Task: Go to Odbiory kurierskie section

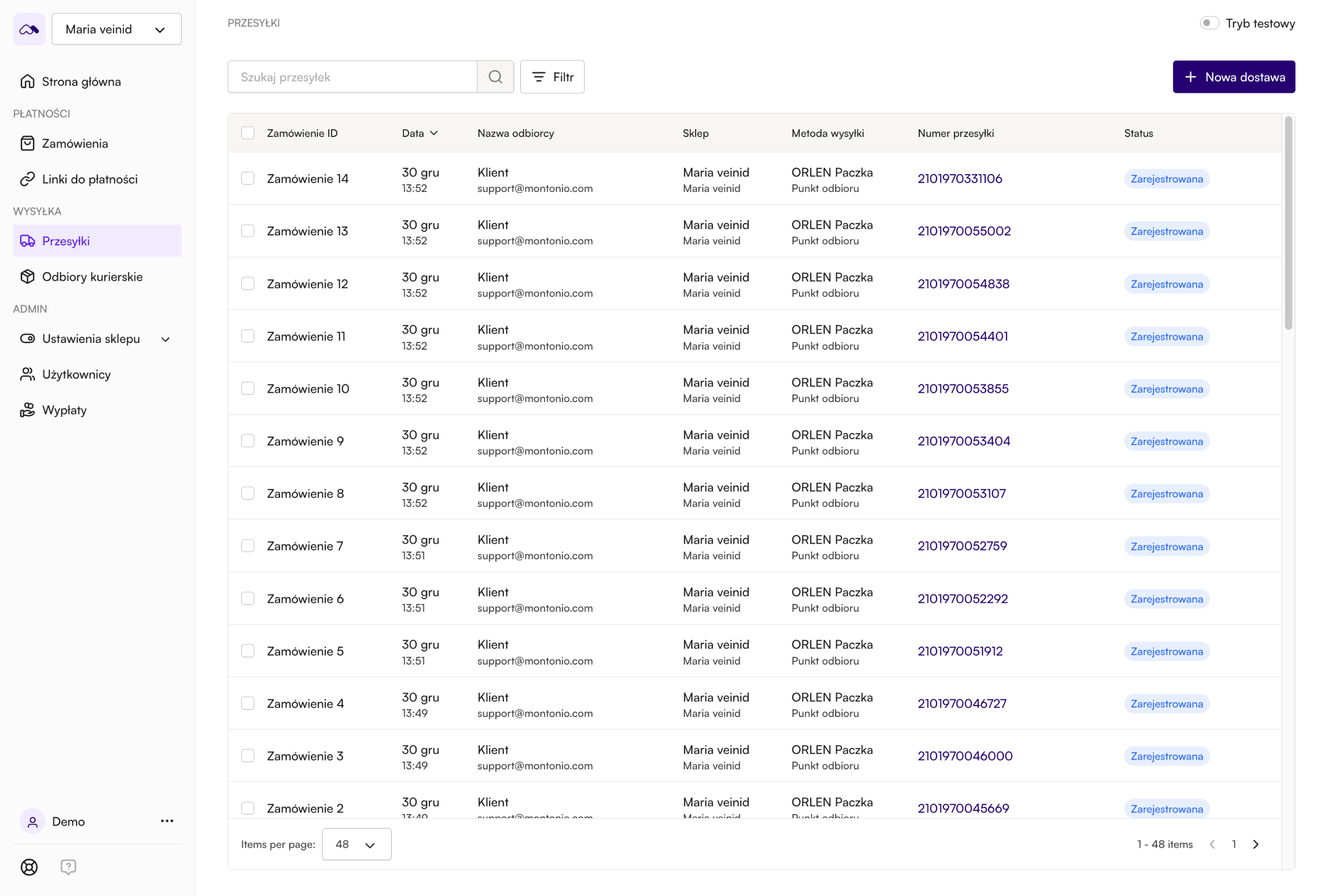Action: (x=92, y=277)
